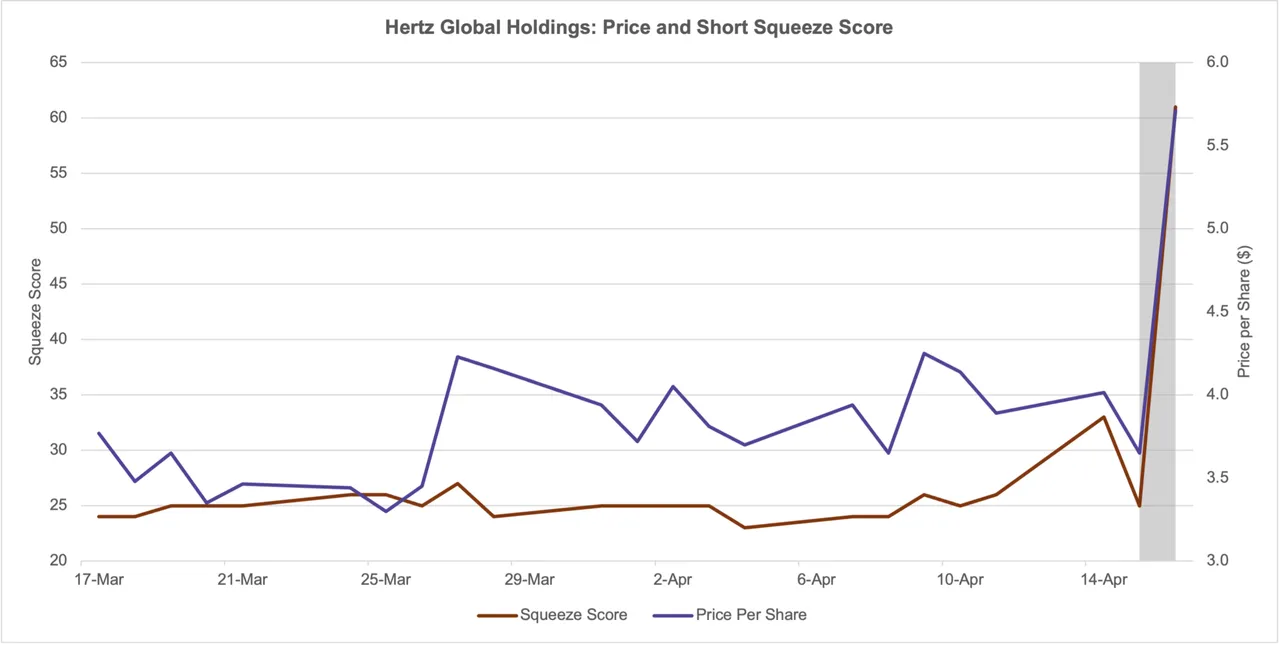Screen dimensions: 1280x645
Task: Click the 17-Mar x-axis label
Action: coord(99,579)
